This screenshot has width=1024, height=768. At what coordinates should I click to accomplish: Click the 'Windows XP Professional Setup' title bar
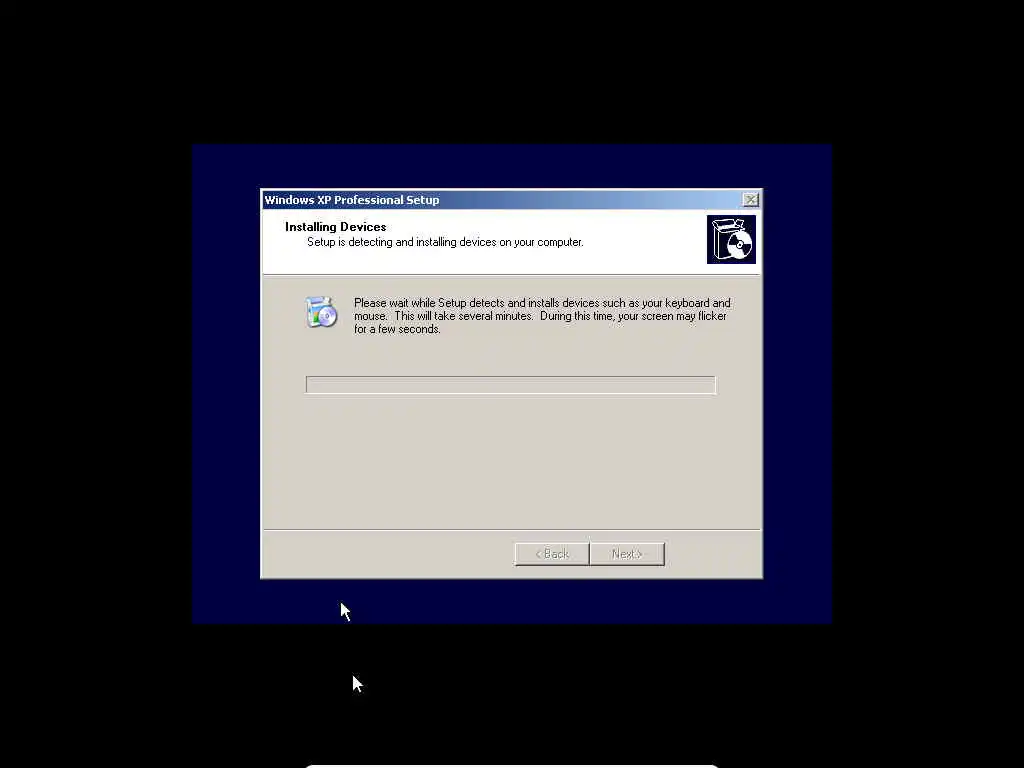[x=511, y=200]
